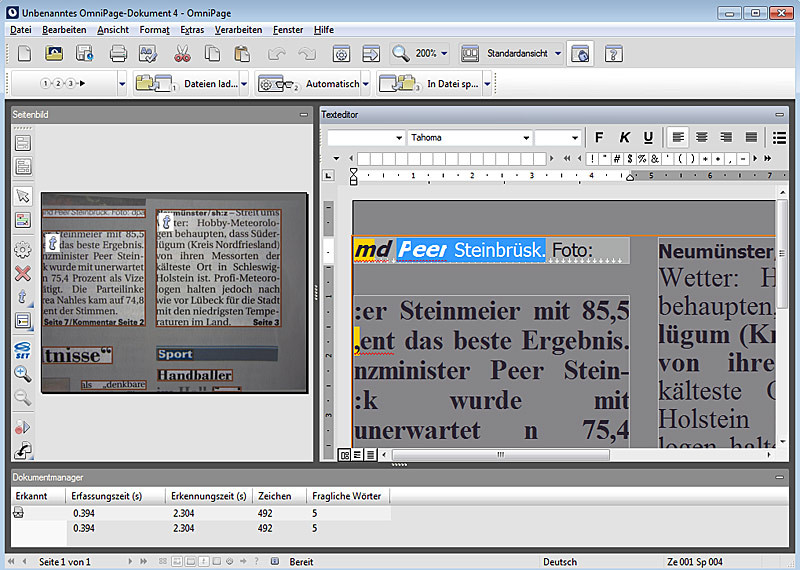Image resolution: width=800 pixels, height=570 pixels.
Task: Click the right indent marker on ruler
Action: [x=630, y=177]
